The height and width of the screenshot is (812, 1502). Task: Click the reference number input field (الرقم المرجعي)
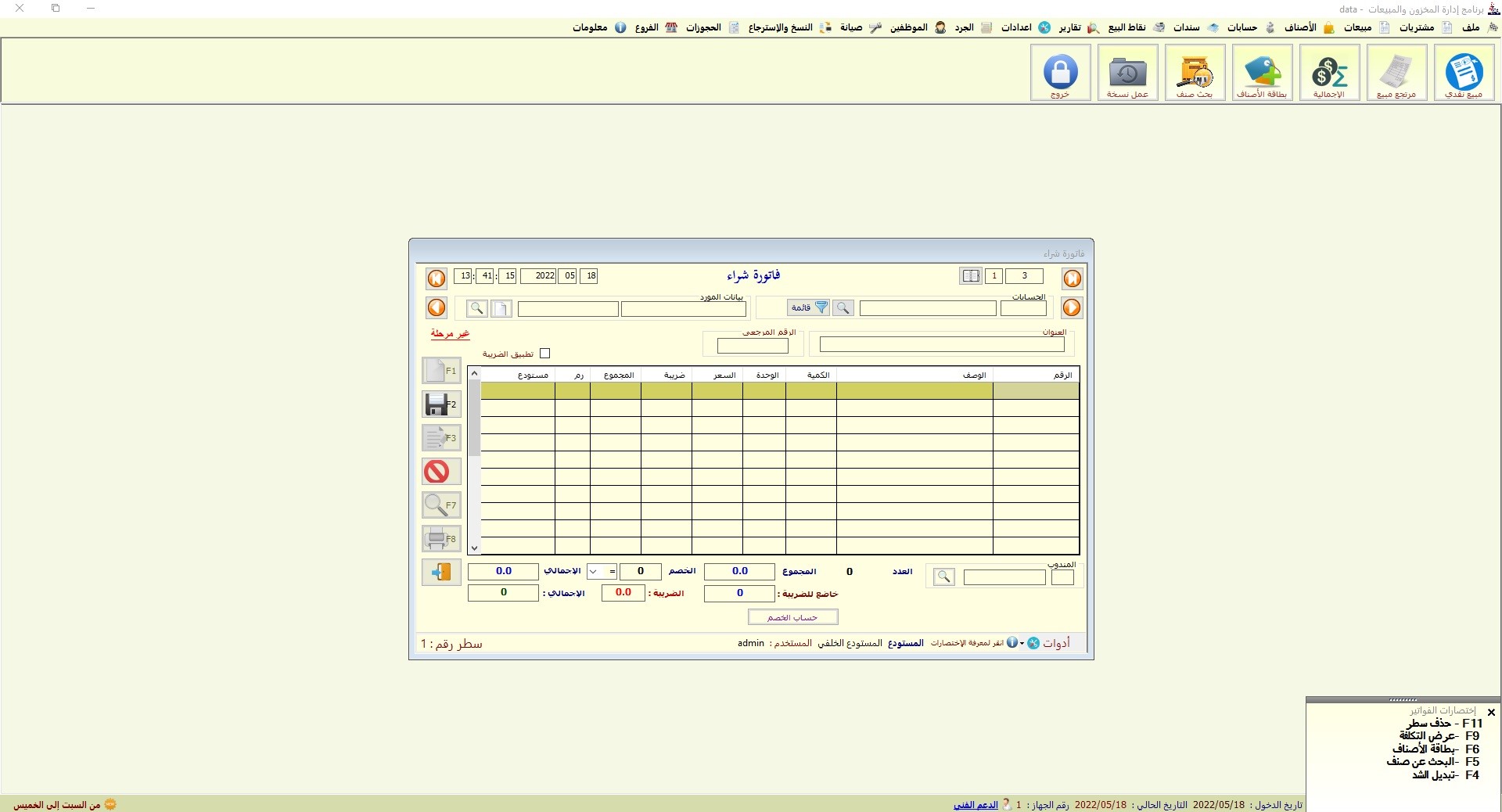coord(753,346)
